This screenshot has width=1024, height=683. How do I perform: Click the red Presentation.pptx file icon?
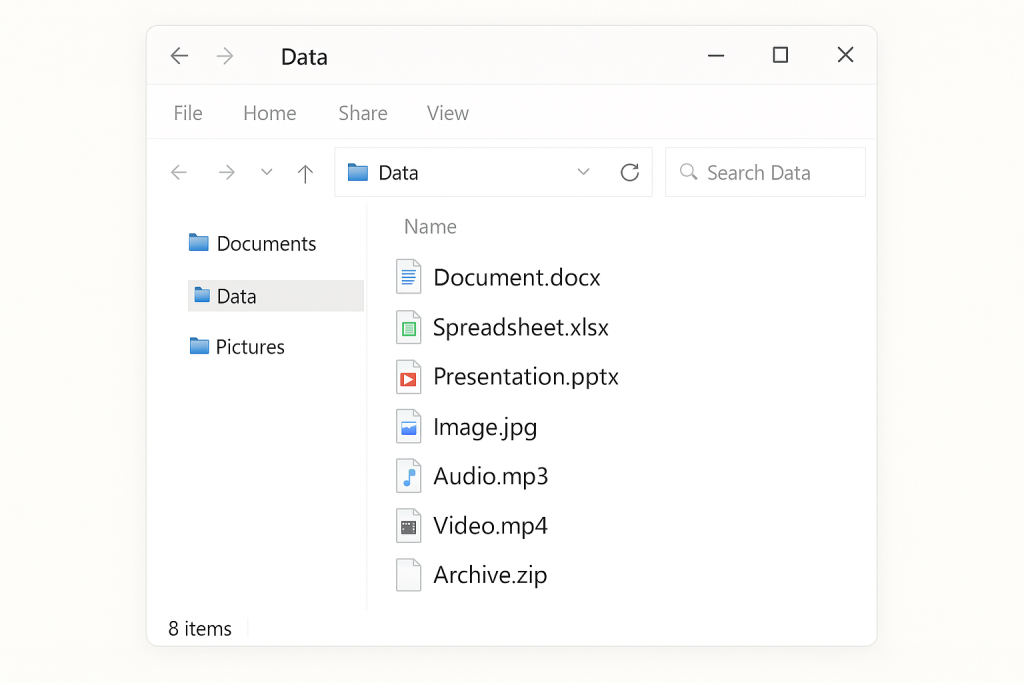[408, 377]
